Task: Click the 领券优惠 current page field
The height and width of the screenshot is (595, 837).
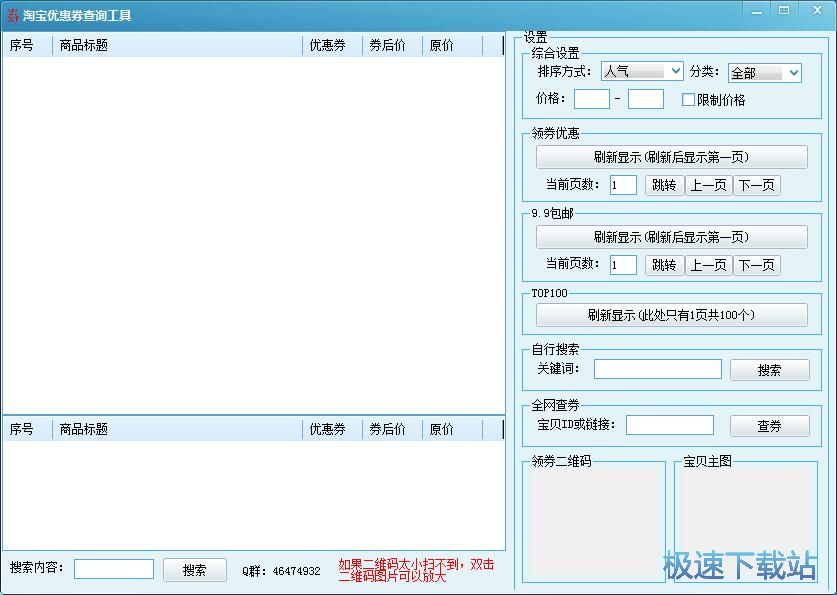Action: pyautogui.click(x=623, y=185)
